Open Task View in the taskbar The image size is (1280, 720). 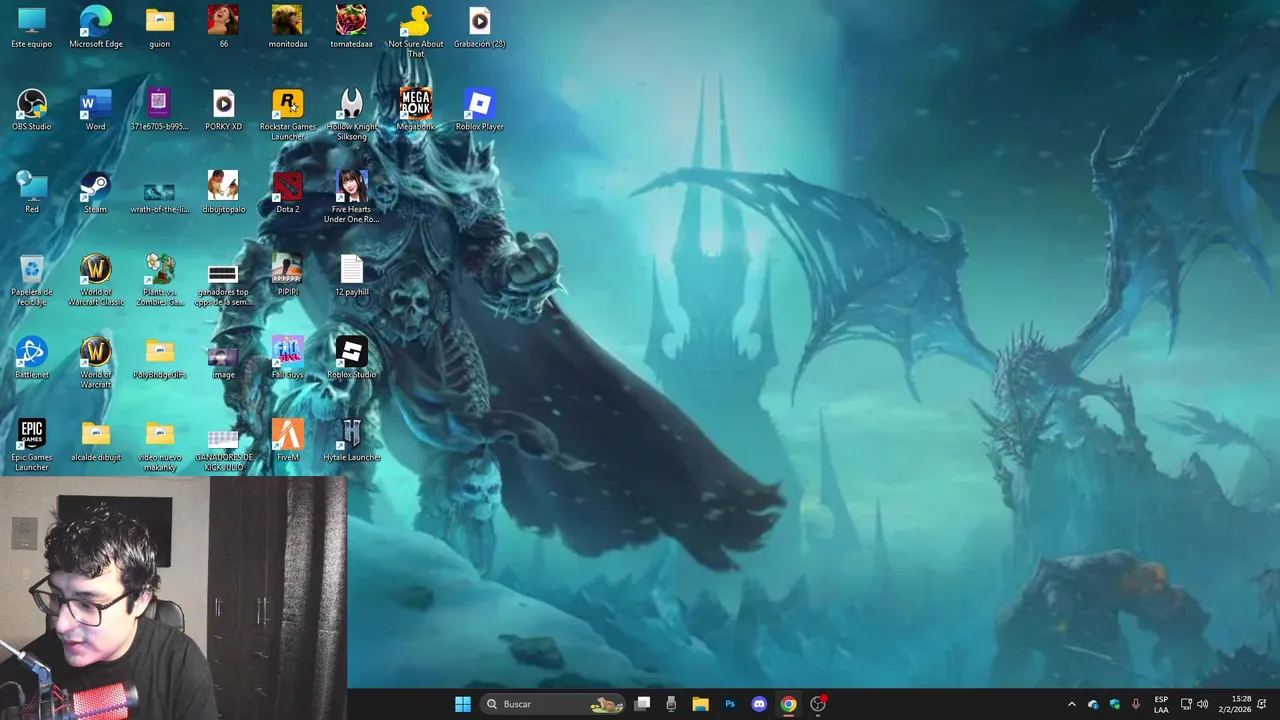[x=643, y=704]
